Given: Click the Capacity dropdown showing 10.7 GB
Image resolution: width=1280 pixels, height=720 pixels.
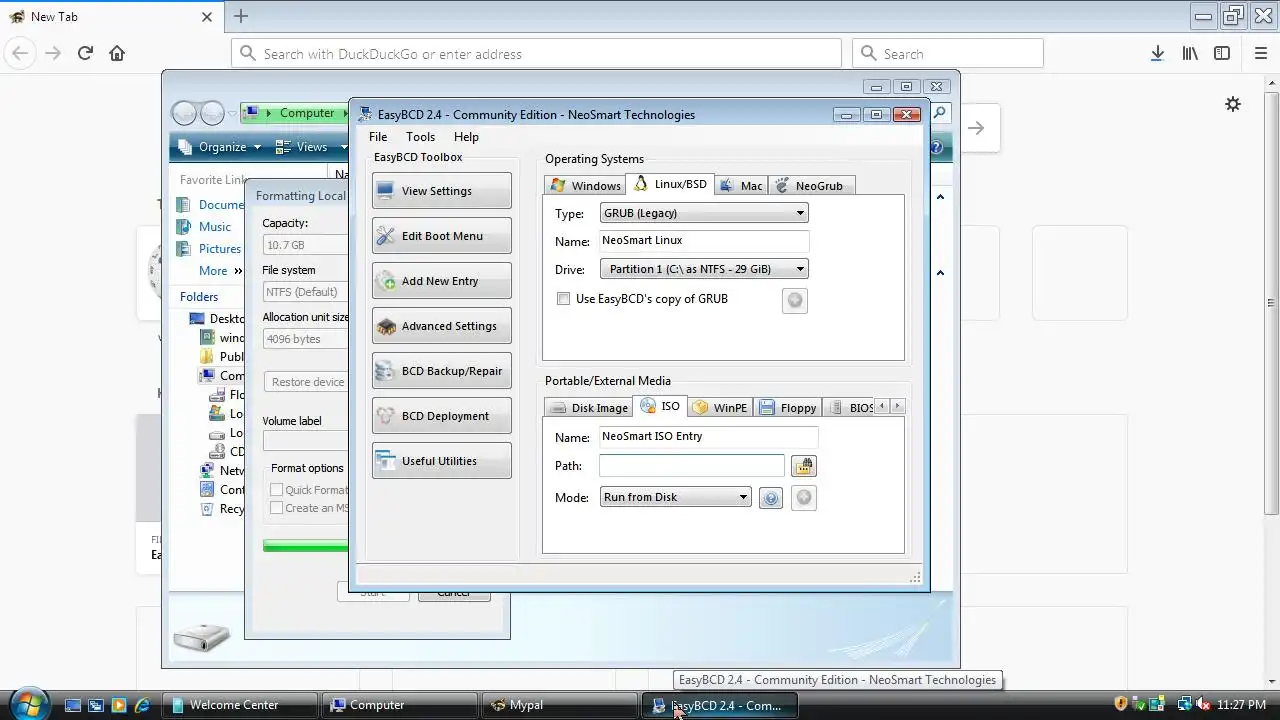Looking at the screenshot, I should coord(305,245).
